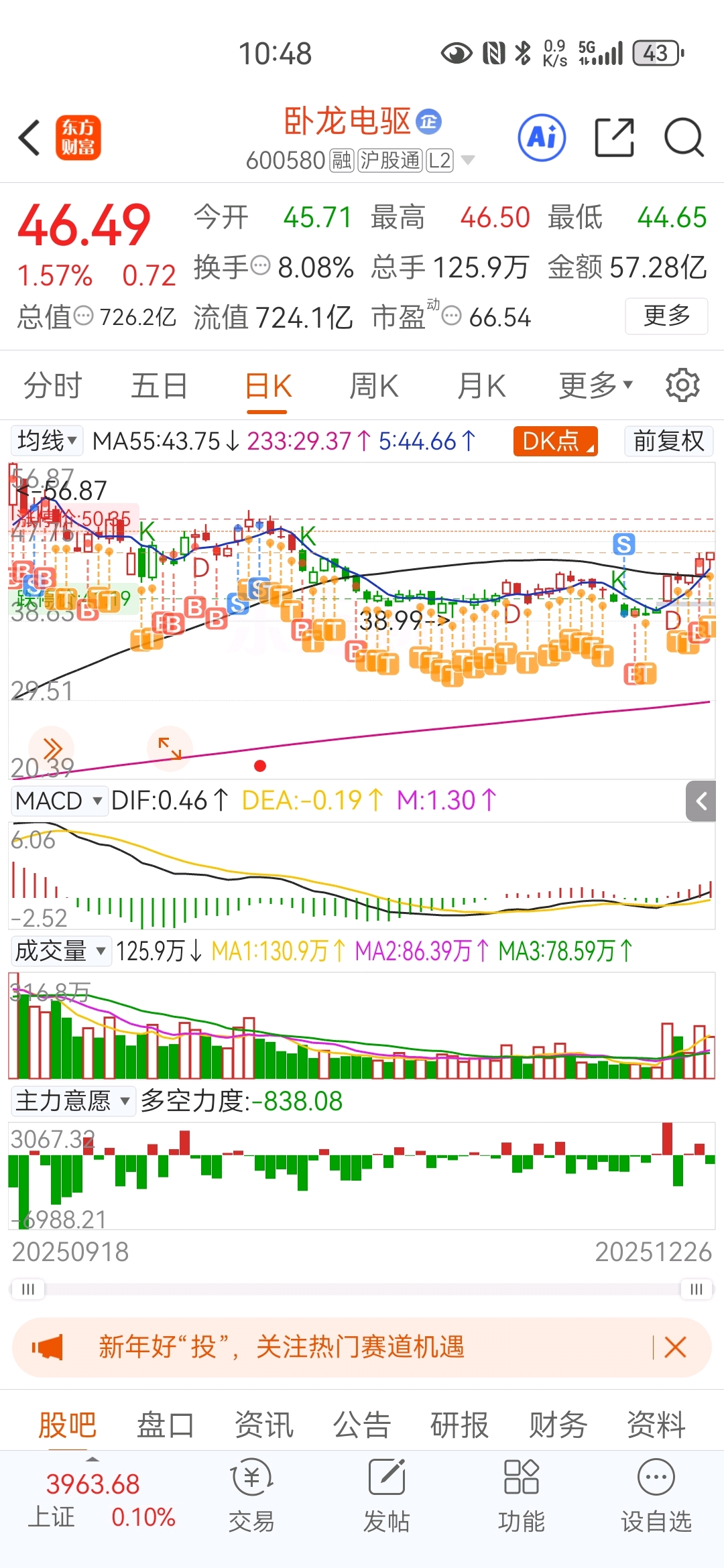This screenshot has width=724, height=1568.
Task: Expand the stock code dropdown arrow
Action: click(x=468, y=160)
